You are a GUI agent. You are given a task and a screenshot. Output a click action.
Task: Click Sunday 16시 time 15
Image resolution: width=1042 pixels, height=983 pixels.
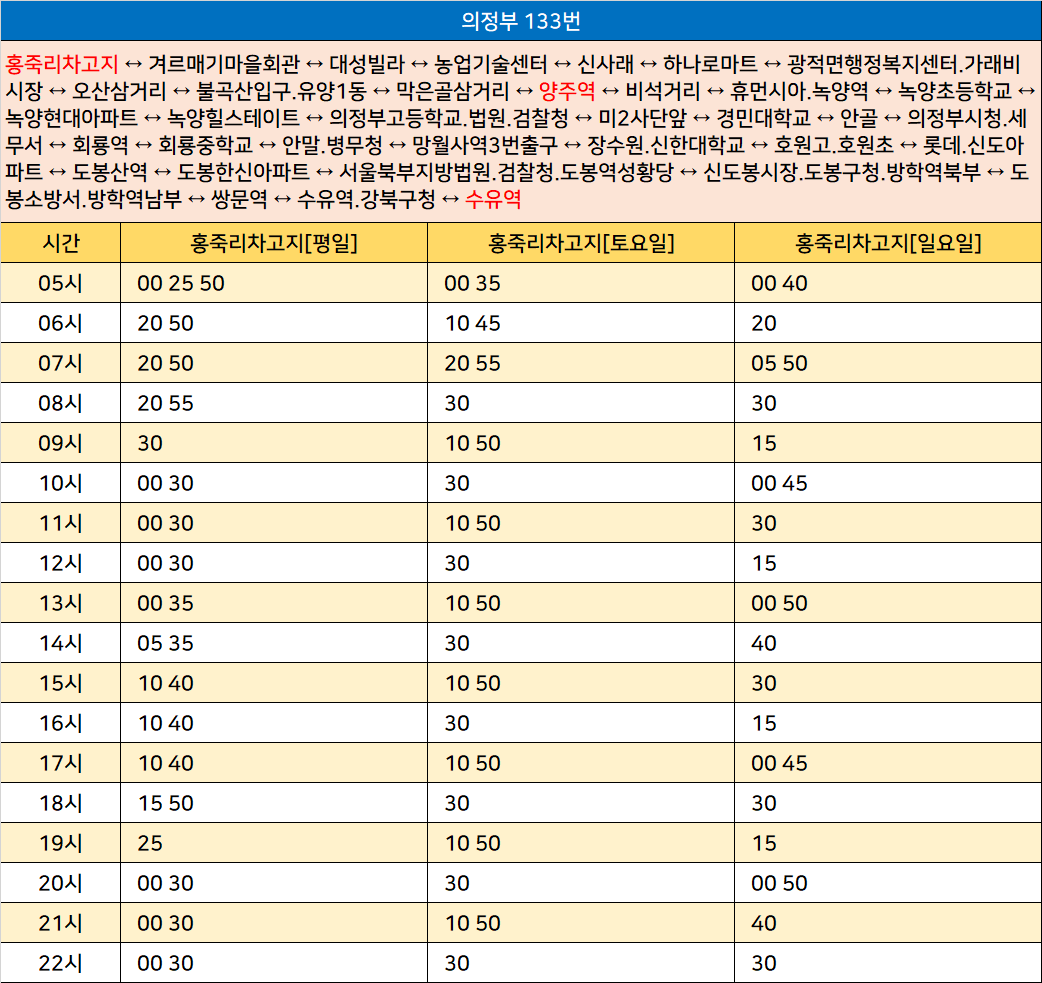tap(764, 723)
